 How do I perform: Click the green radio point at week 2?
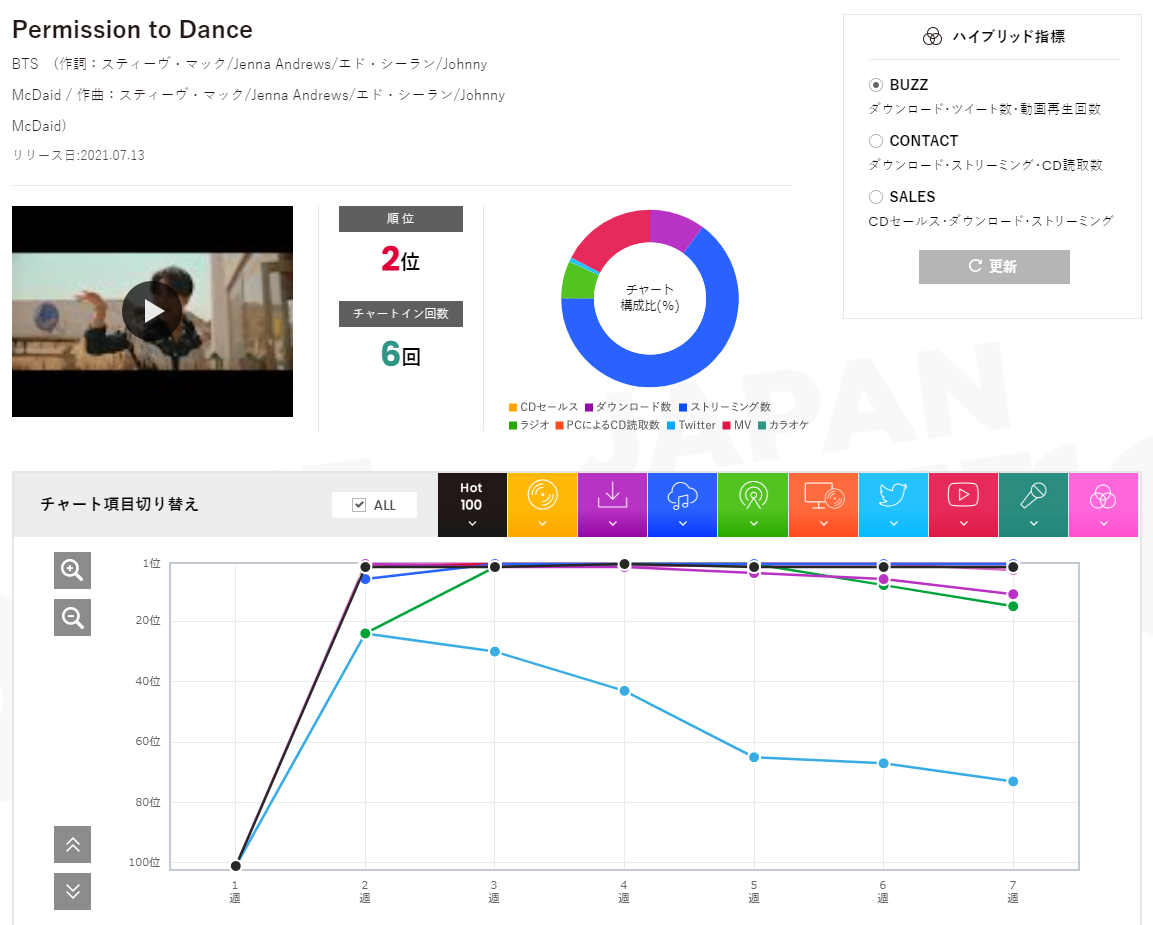coord(365,633)
